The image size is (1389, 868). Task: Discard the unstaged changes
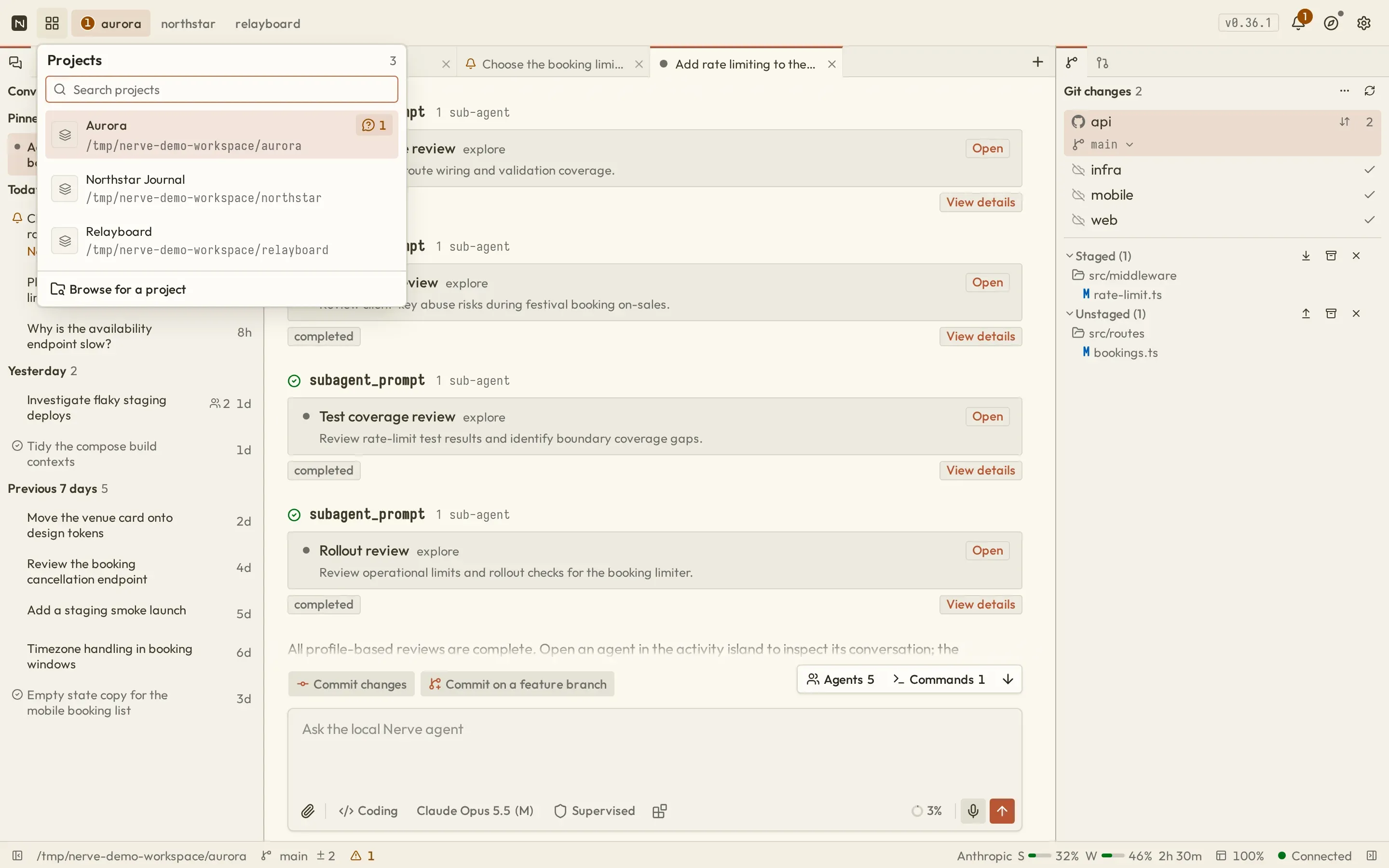(1356, 313)
